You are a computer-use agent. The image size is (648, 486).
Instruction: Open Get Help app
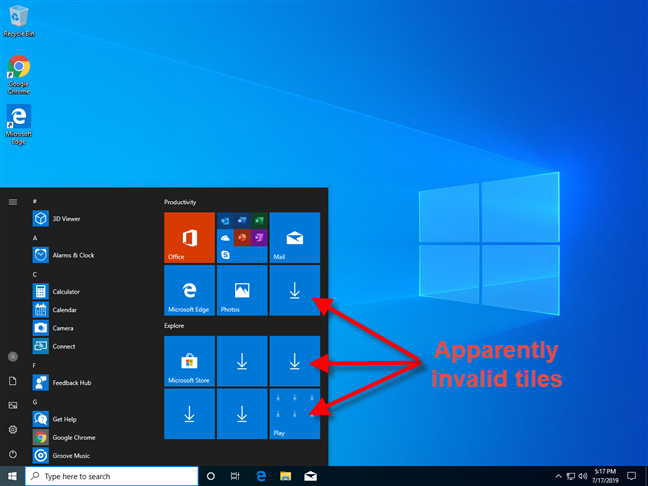pos(91,419)
